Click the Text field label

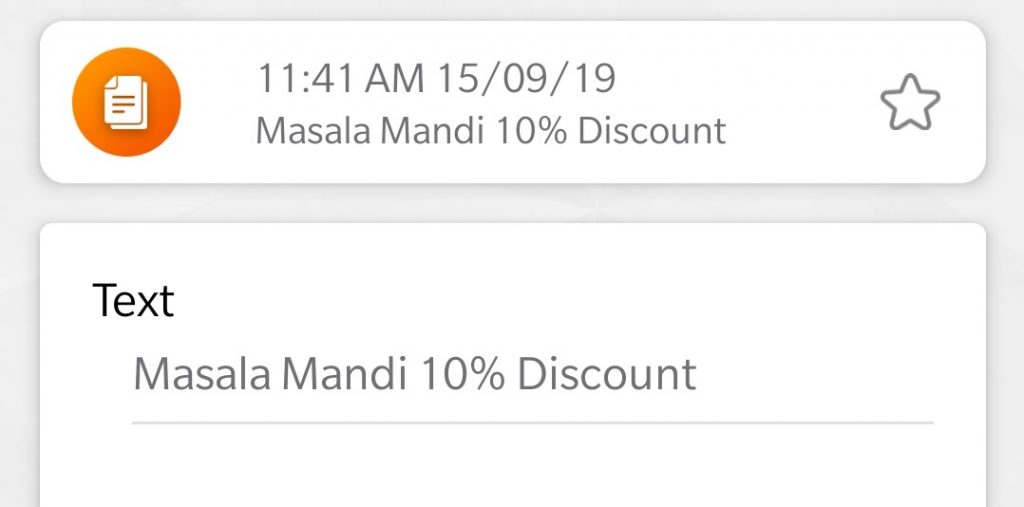133,300
